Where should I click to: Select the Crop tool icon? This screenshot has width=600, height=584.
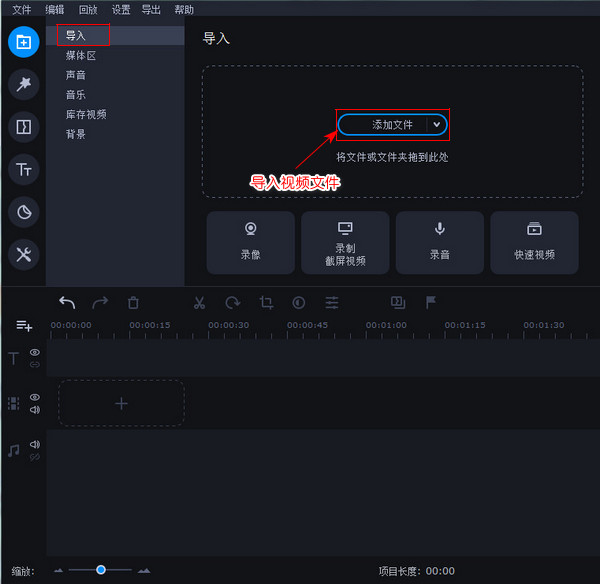266,303
